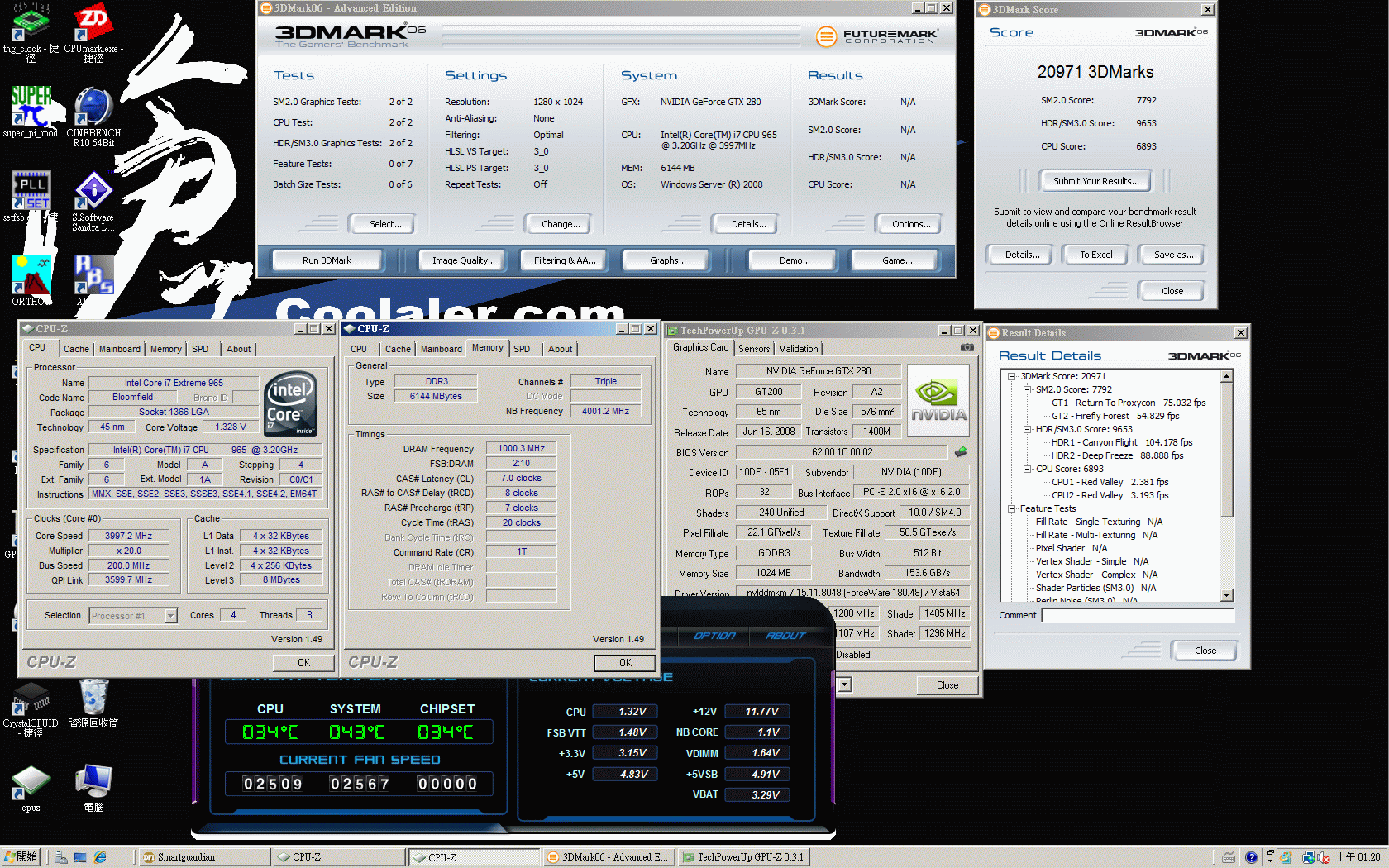Click OPTION in Smartguardian window
The image size is (1389, 868).
click(x=714, y=636)
